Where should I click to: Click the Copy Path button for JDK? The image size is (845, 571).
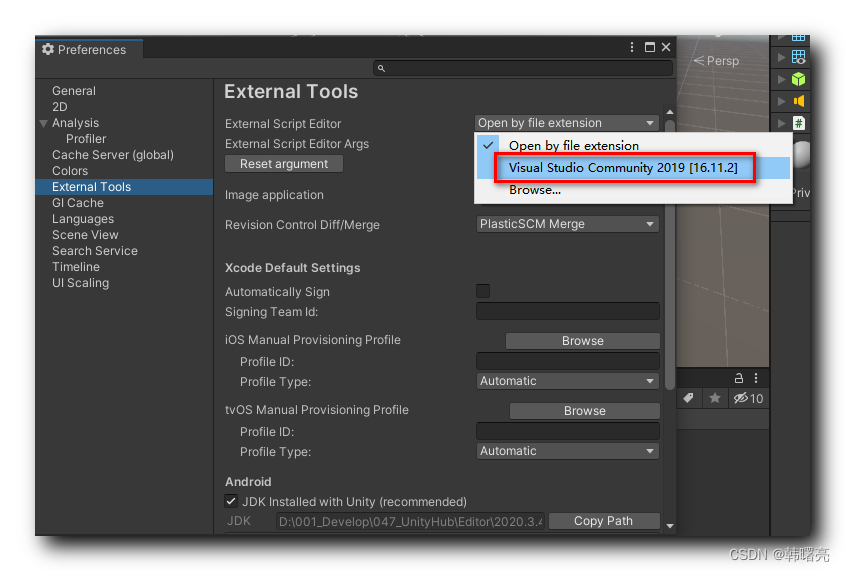pyautogui.click(x=604, y=521)
